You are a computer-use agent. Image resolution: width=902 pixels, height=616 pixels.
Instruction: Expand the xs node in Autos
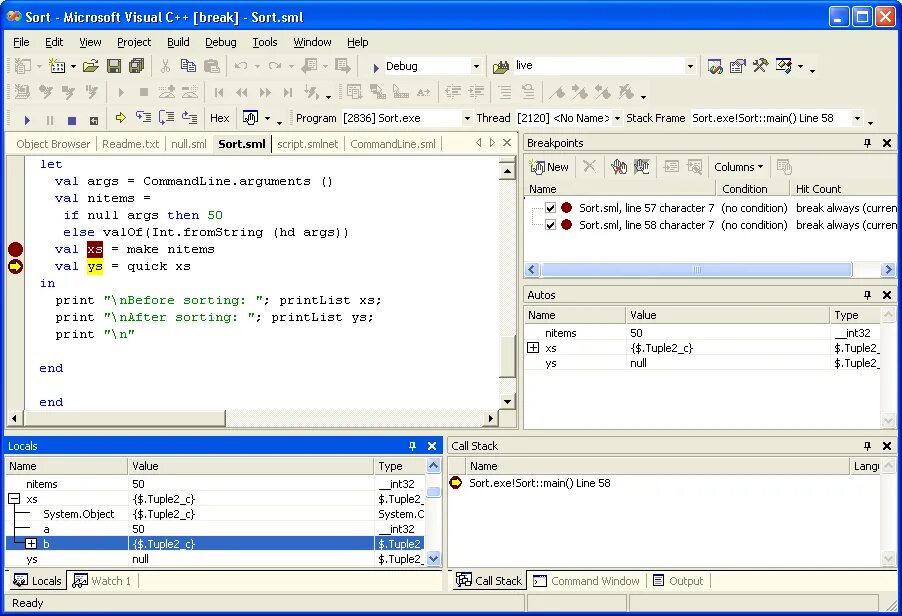tap(533, 347)
